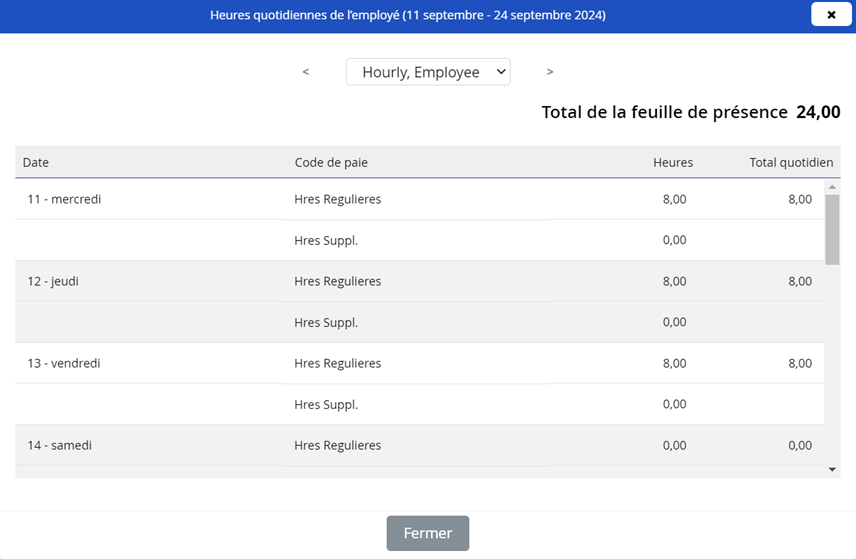Click the "Total quotidien" column header
The image size is (856, 559).
coord(790,162)
